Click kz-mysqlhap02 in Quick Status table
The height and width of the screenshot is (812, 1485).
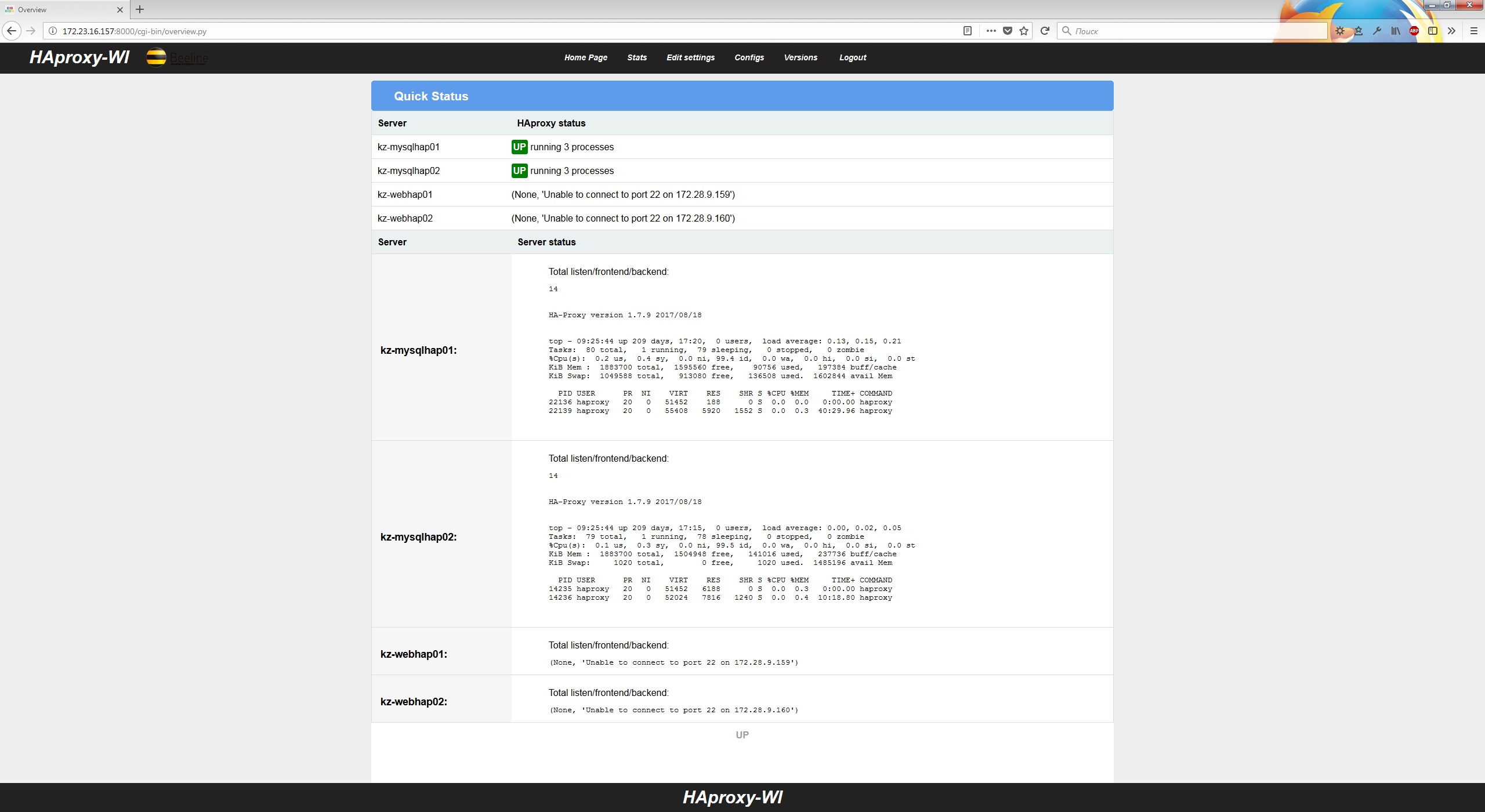pyautogui.click(x=408, y=171)
